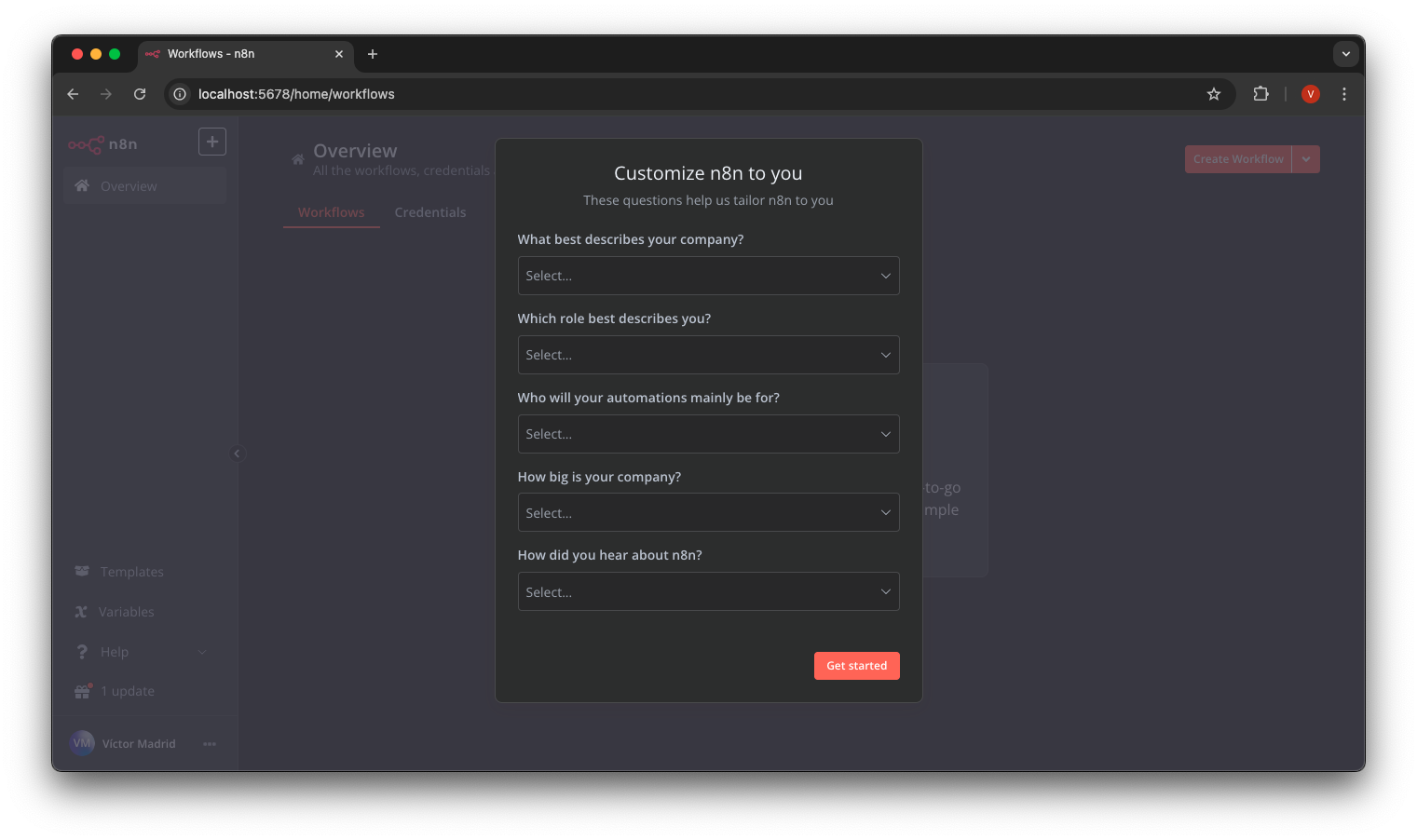The height and width of the screenshot is (840, 1417).
Task: Click the browser forward arrow
Action: tap(106, 94)
